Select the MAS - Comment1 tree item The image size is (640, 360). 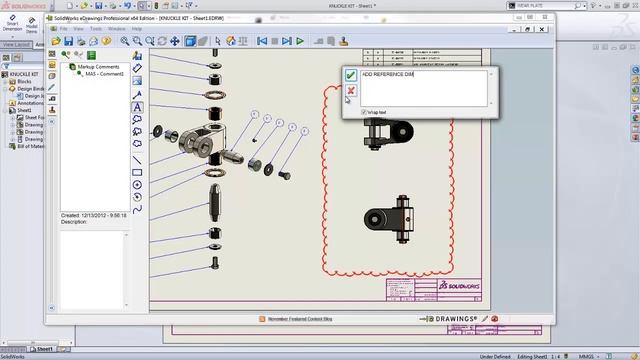tap(104, 74)
